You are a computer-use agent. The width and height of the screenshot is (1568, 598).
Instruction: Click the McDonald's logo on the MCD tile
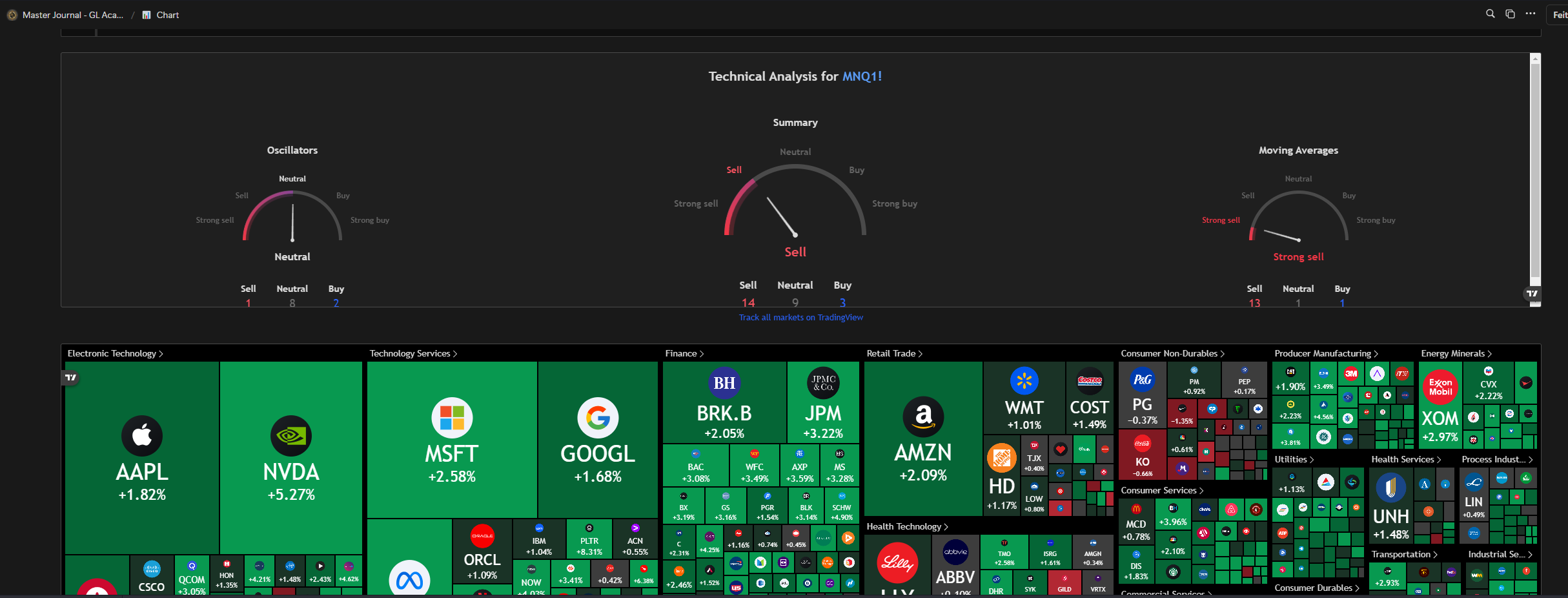click(1136, 509)
